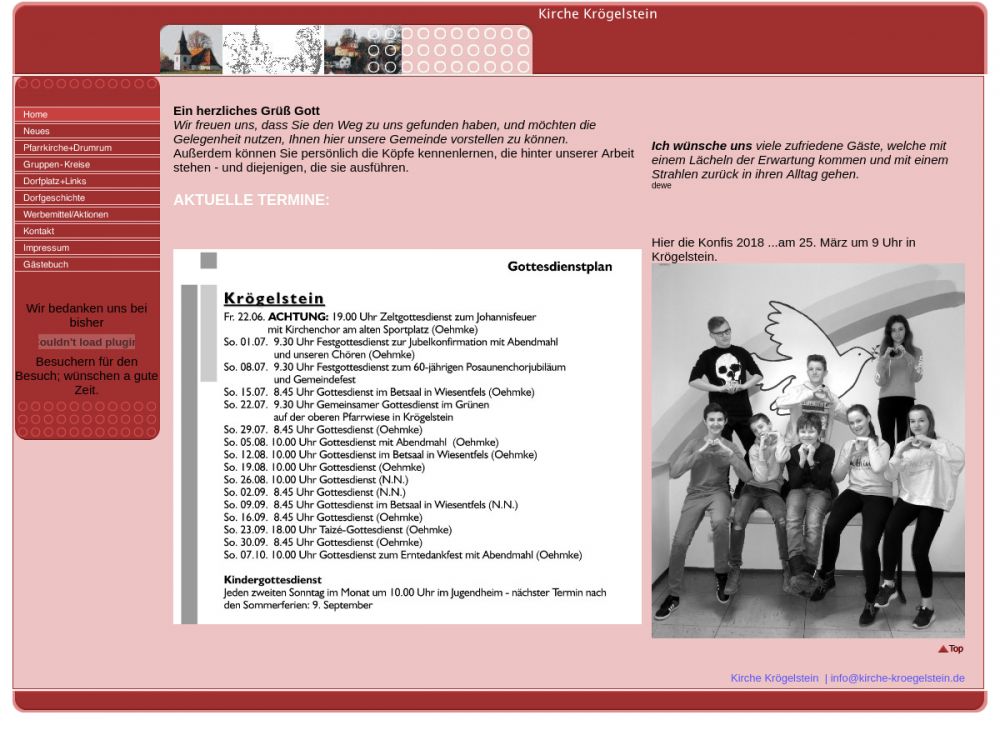Image resolution: width=1000 pixels, height=750 pixels.
Task: Click the 'Kirche Krögelstein' footer link
Action: (x=774, y=678)
